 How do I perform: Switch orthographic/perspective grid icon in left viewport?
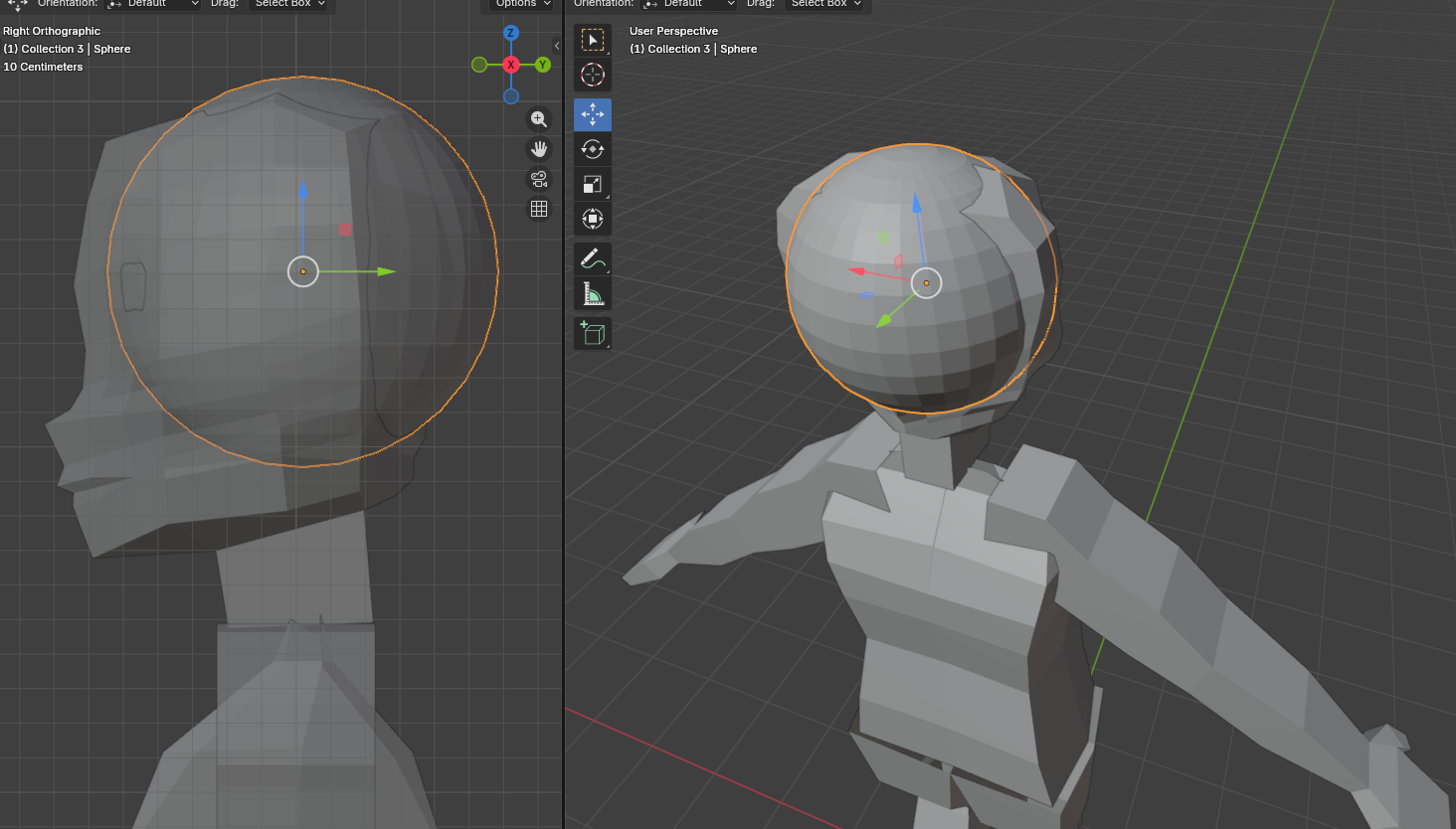point(539,209)
